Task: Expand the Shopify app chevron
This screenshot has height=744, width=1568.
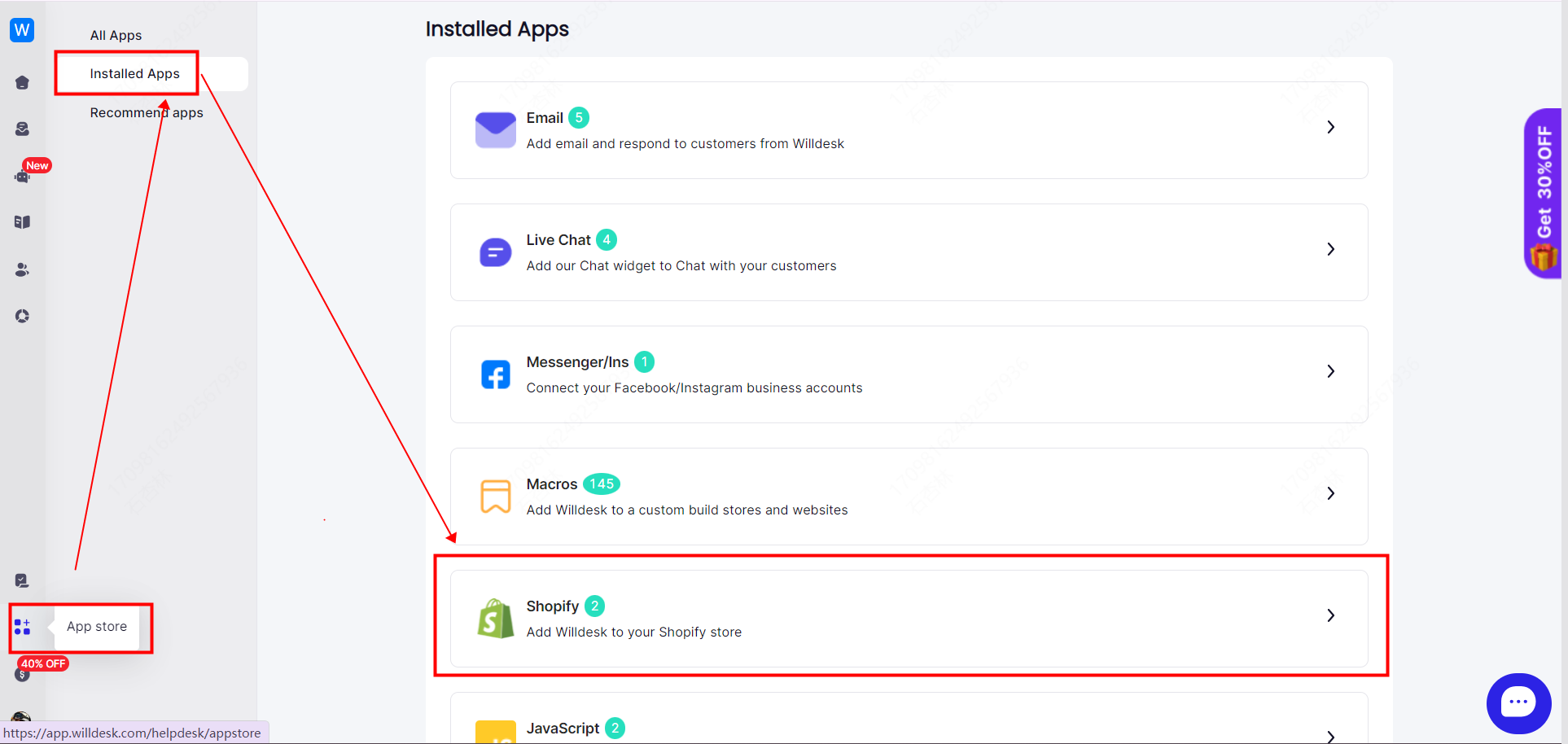Action: tap(1330, 615)
